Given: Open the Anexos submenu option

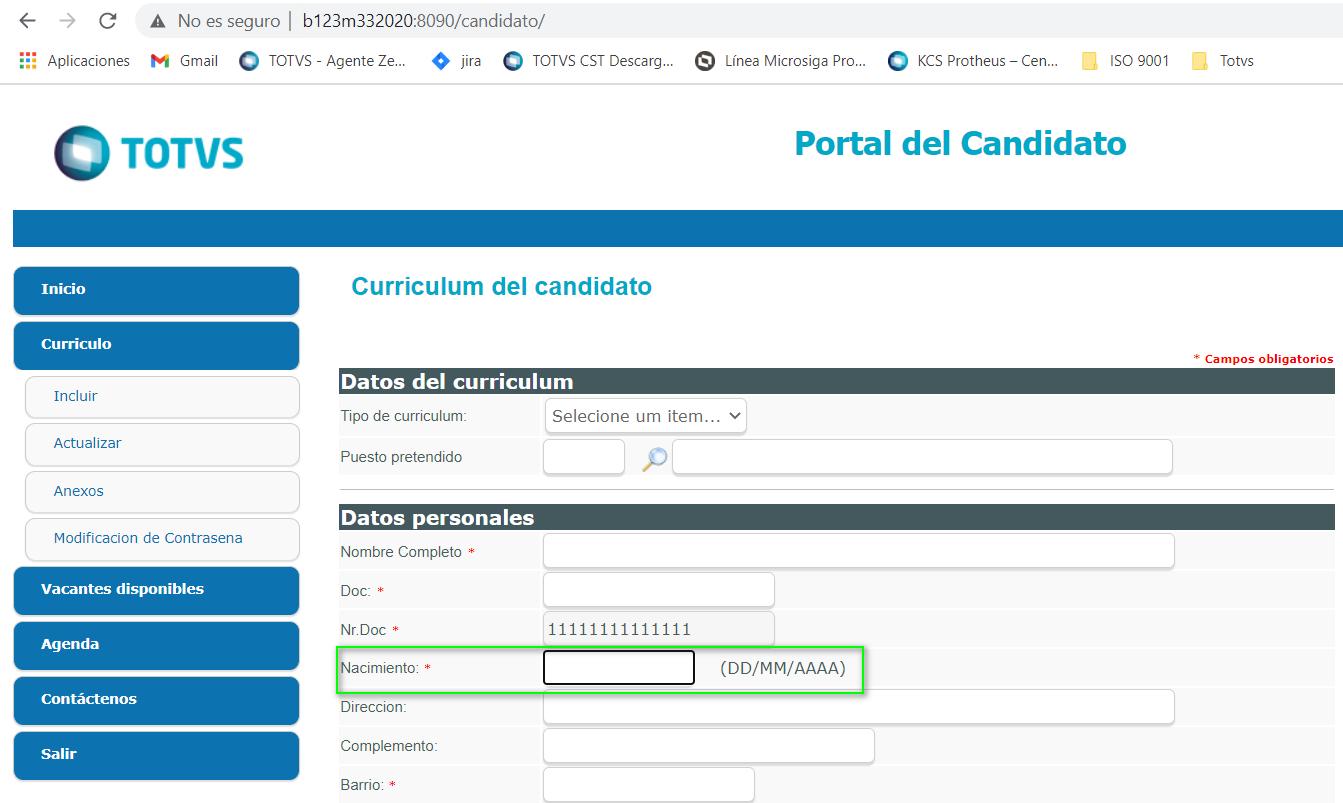Looking at the screenshot, I should point(162,492).
